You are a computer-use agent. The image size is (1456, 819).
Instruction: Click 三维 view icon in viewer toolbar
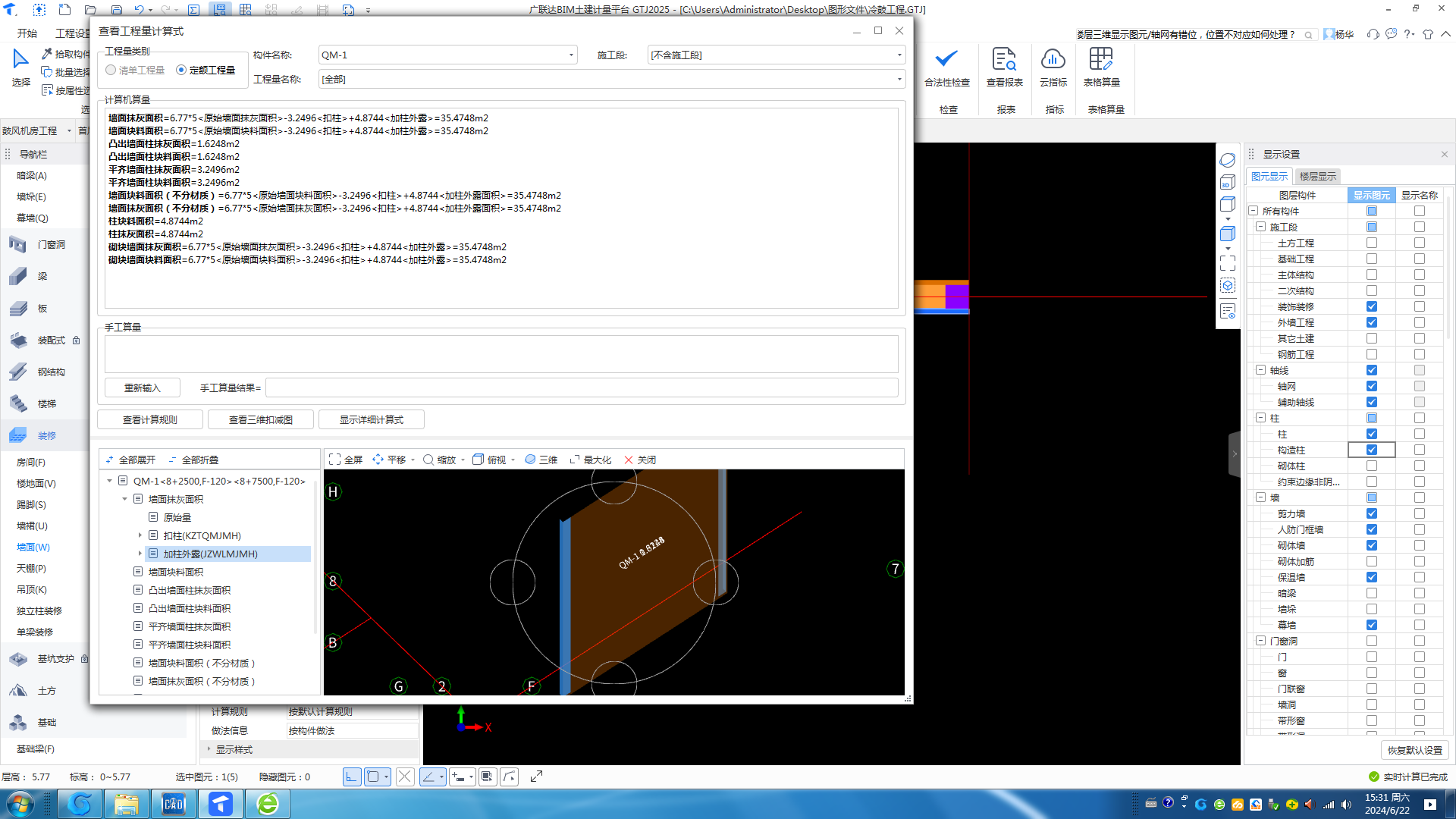[x=530, y=460]
